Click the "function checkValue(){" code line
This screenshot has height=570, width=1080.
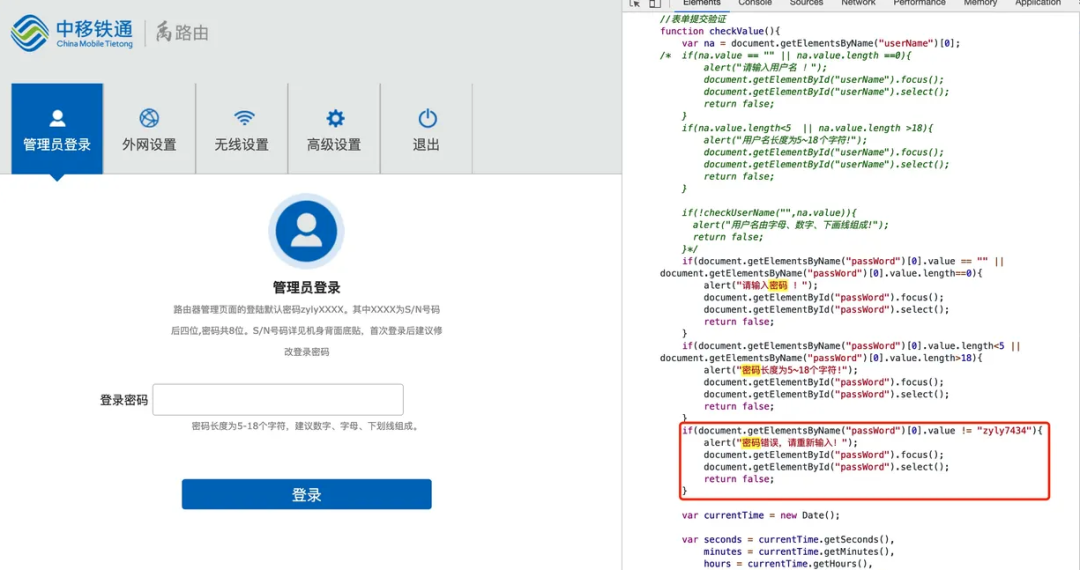pyautogui.click(x=720, y=31)
